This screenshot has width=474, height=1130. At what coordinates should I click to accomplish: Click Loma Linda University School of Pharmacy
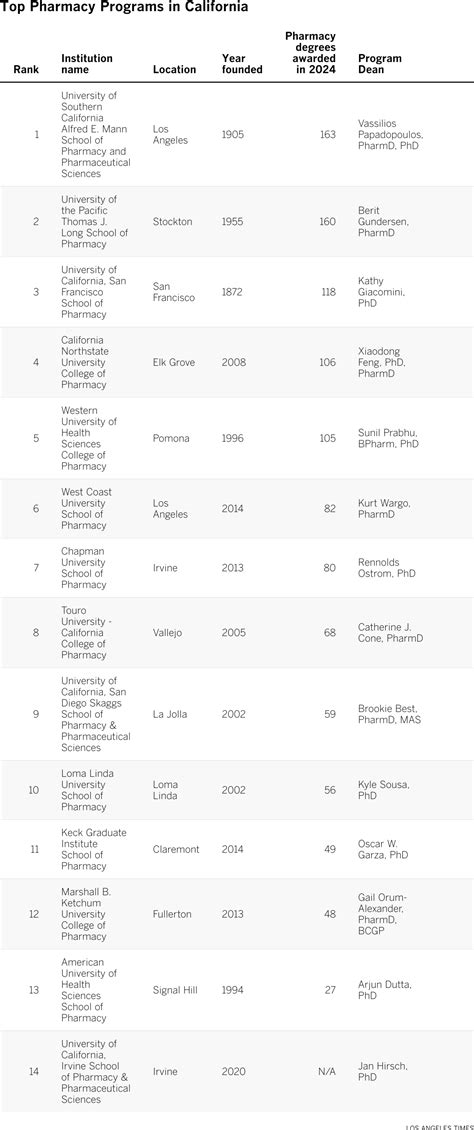click(87, 790)
